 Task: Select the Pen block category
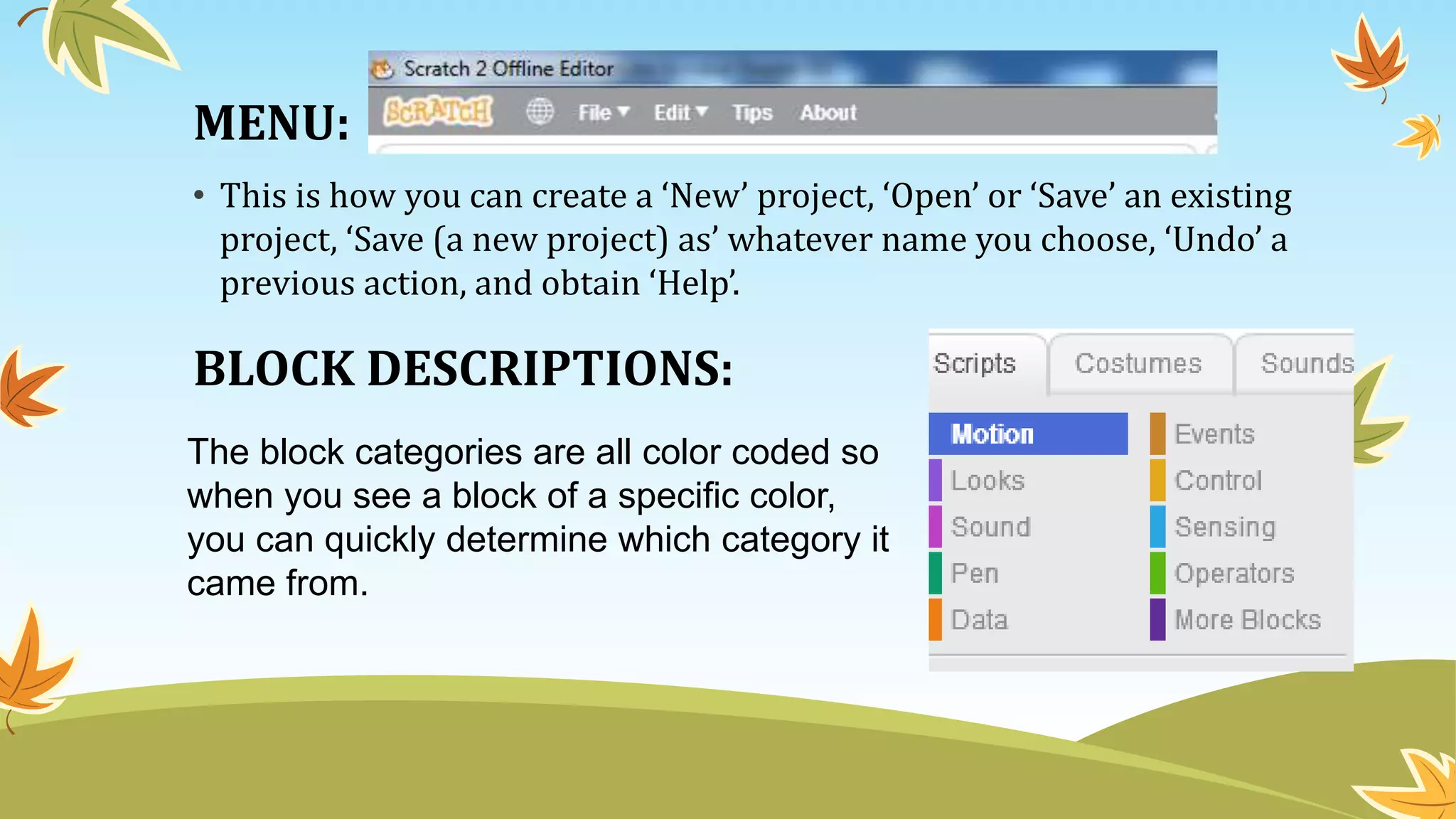(x=975, y=573)
